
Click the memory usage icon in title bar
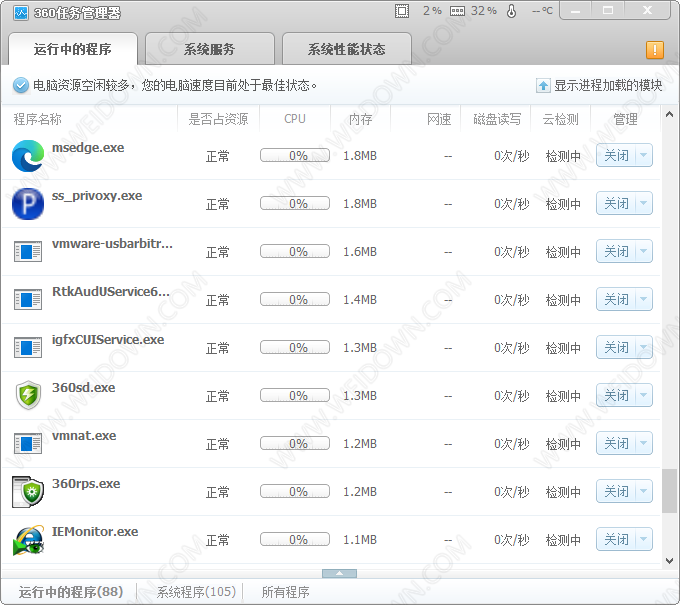coord(457,11)
